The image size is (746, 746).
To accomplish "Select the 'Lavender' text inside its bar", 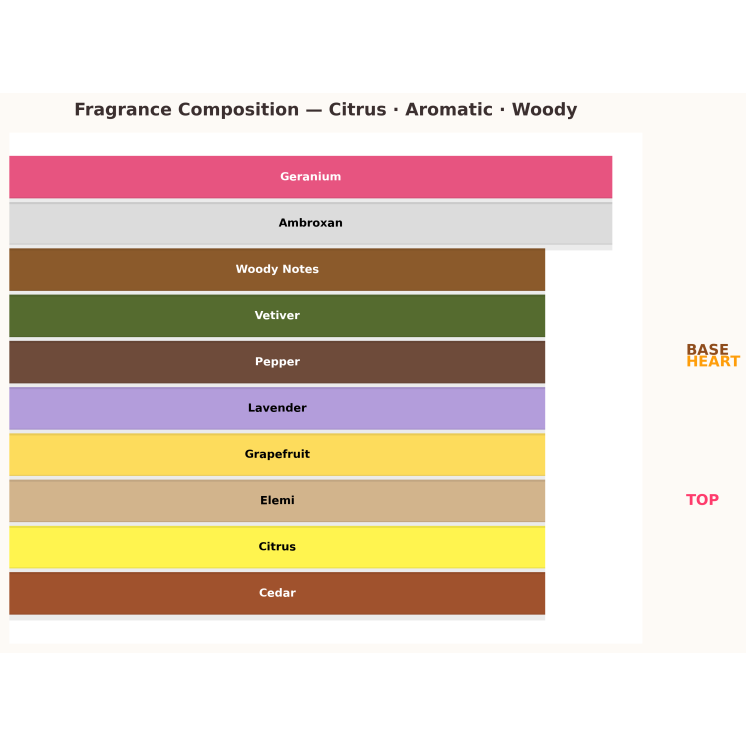I will (277, 408).
